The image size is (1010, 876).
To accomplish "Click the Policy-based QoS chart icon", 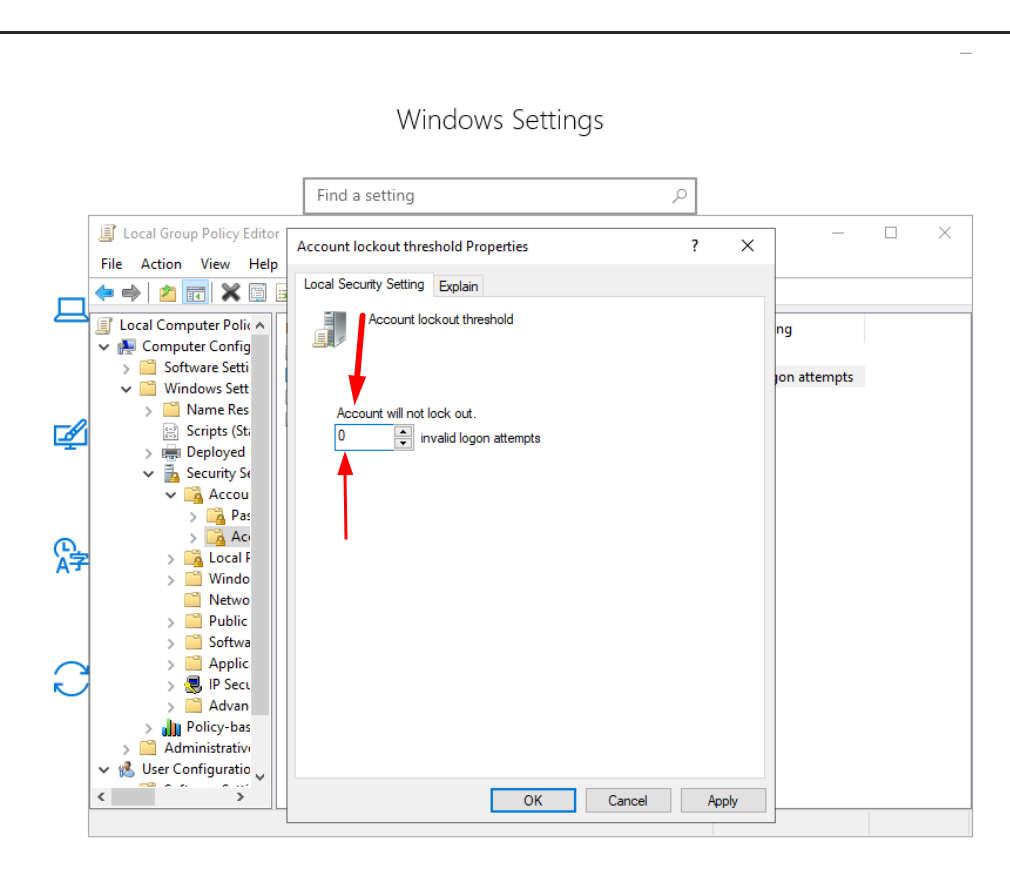I will [x=171, y=727].
